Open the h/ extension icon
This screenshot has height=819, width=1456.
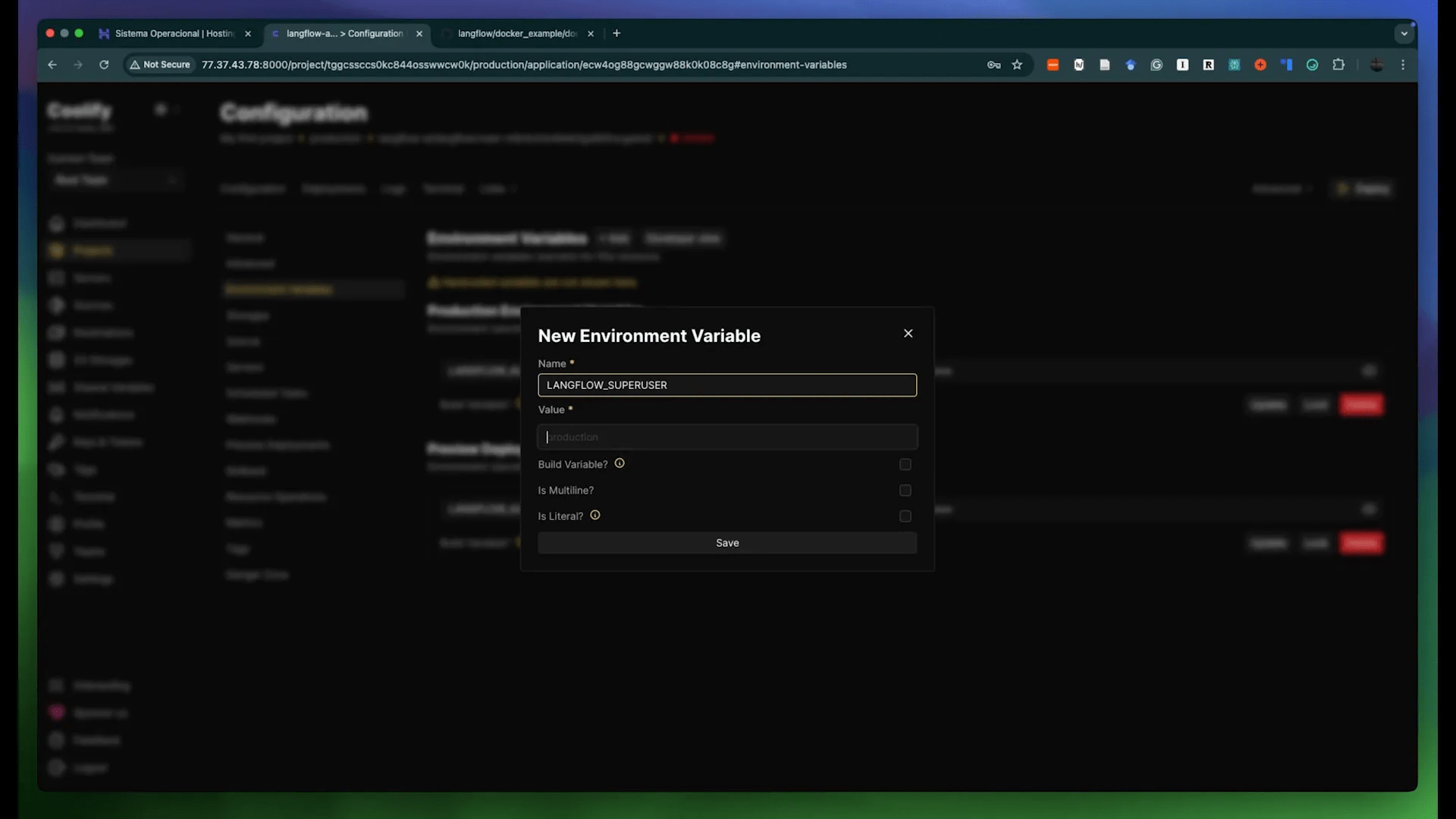pyautogui.click(x=1079, y=65)
